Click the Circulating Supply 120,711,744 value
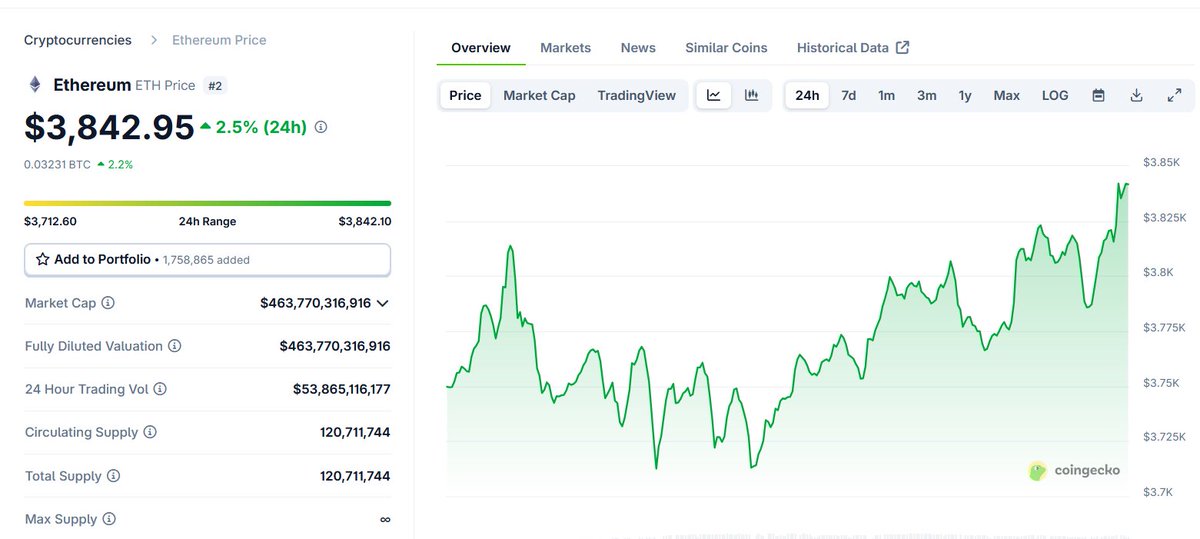Screen dimensions: 1200x539 click(x=355, y=432)
